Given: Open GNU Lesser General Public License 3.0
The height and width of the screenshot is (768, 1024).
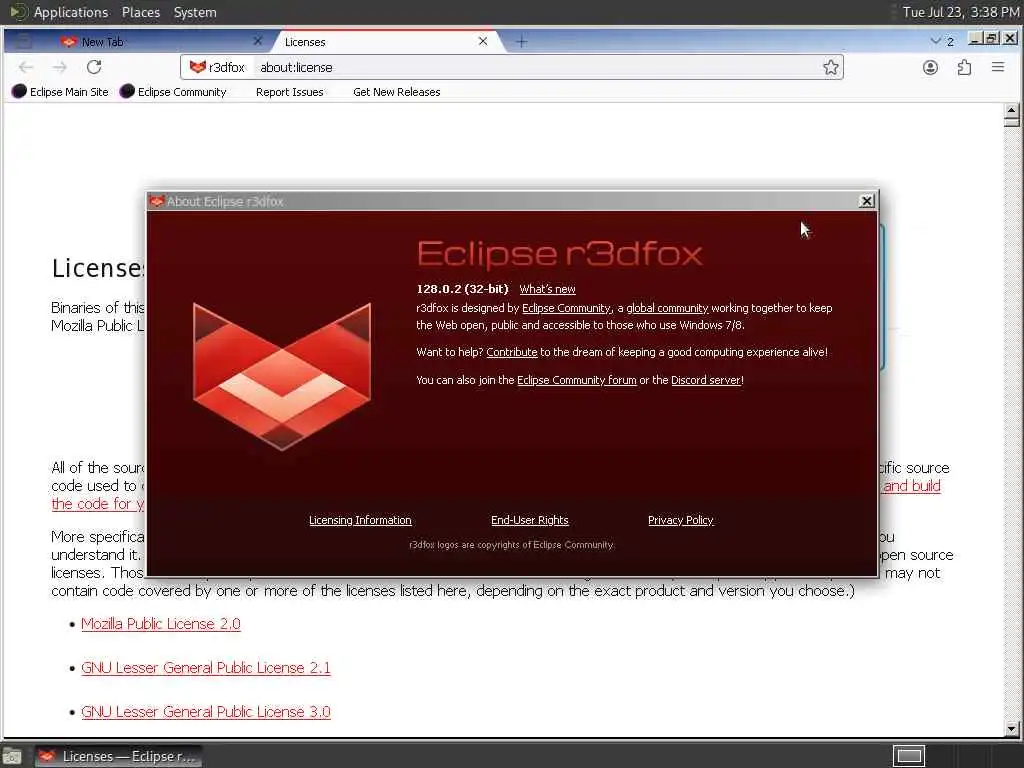Looking at the screenshot, I should (206, 711).
